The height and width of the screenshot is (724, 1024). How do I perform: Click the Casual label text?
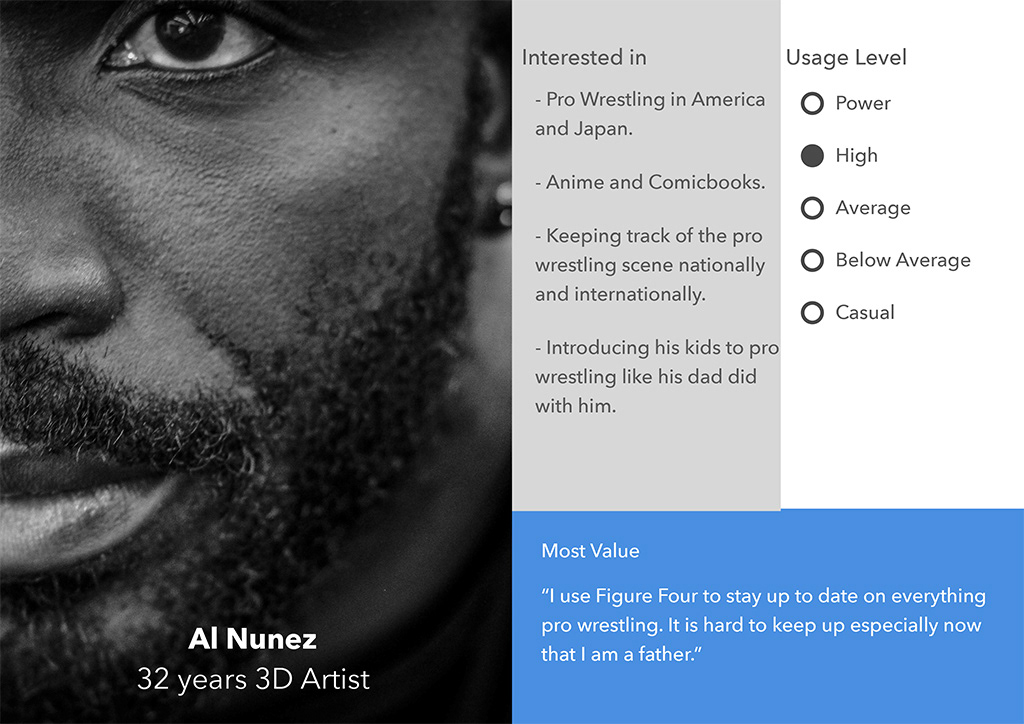coord(865,312)
